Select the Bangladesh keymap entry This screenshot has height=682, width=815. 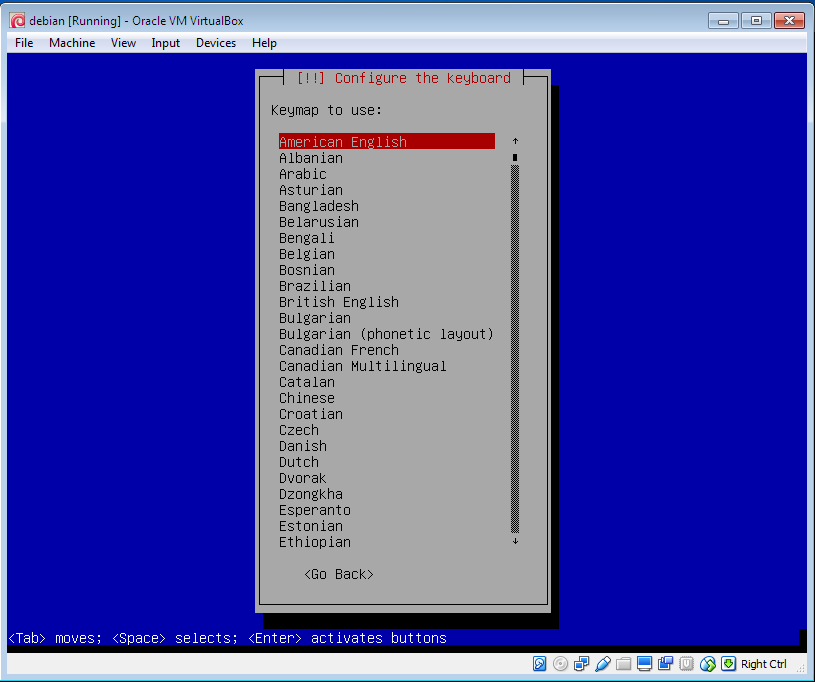pyautogui.click(x=319, y=206)
